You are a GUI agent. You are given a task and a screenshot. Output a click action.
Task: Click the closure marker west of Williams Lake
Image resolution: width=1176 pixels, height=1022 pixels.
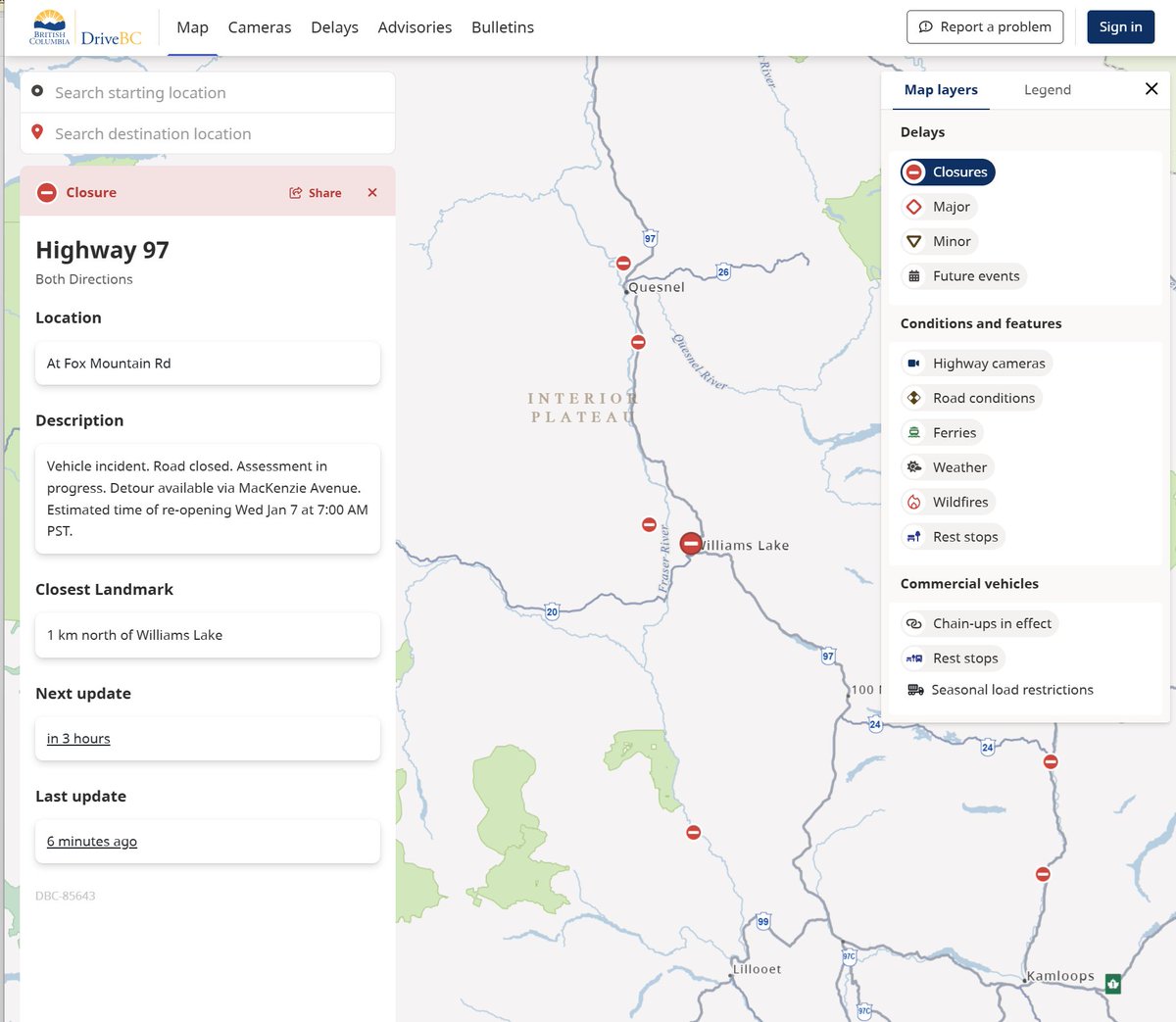(x=649, y=525)
